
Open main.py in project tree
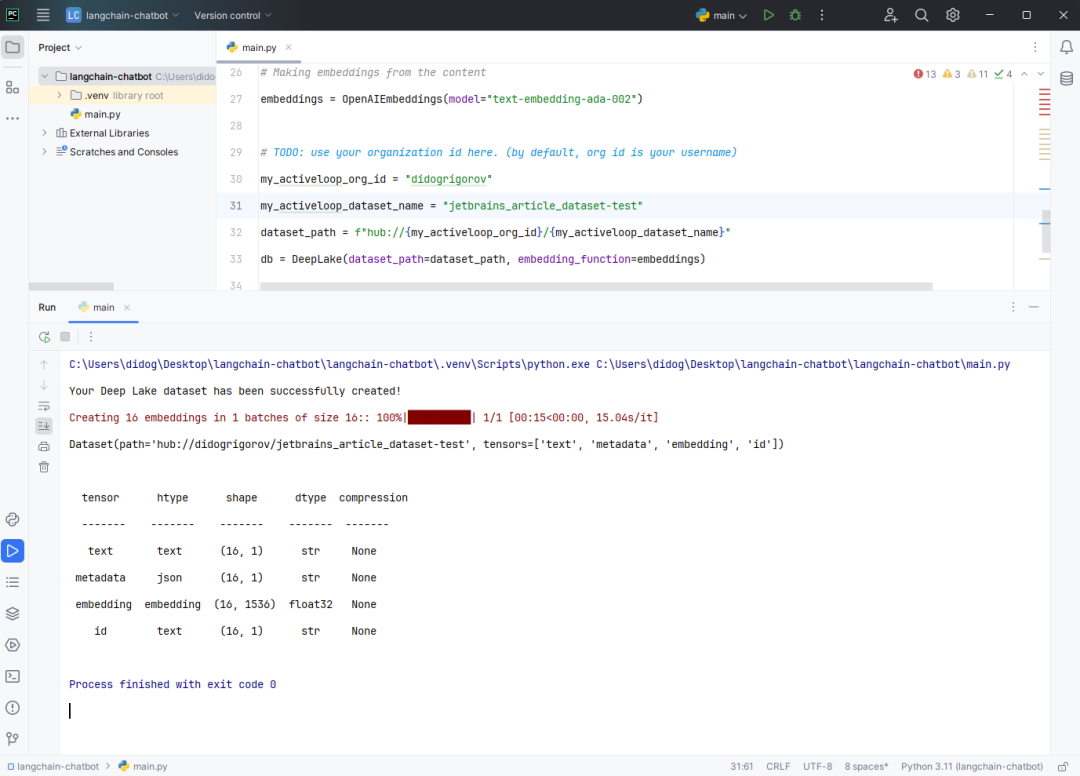pyautogui.click(x=95, y=114)
